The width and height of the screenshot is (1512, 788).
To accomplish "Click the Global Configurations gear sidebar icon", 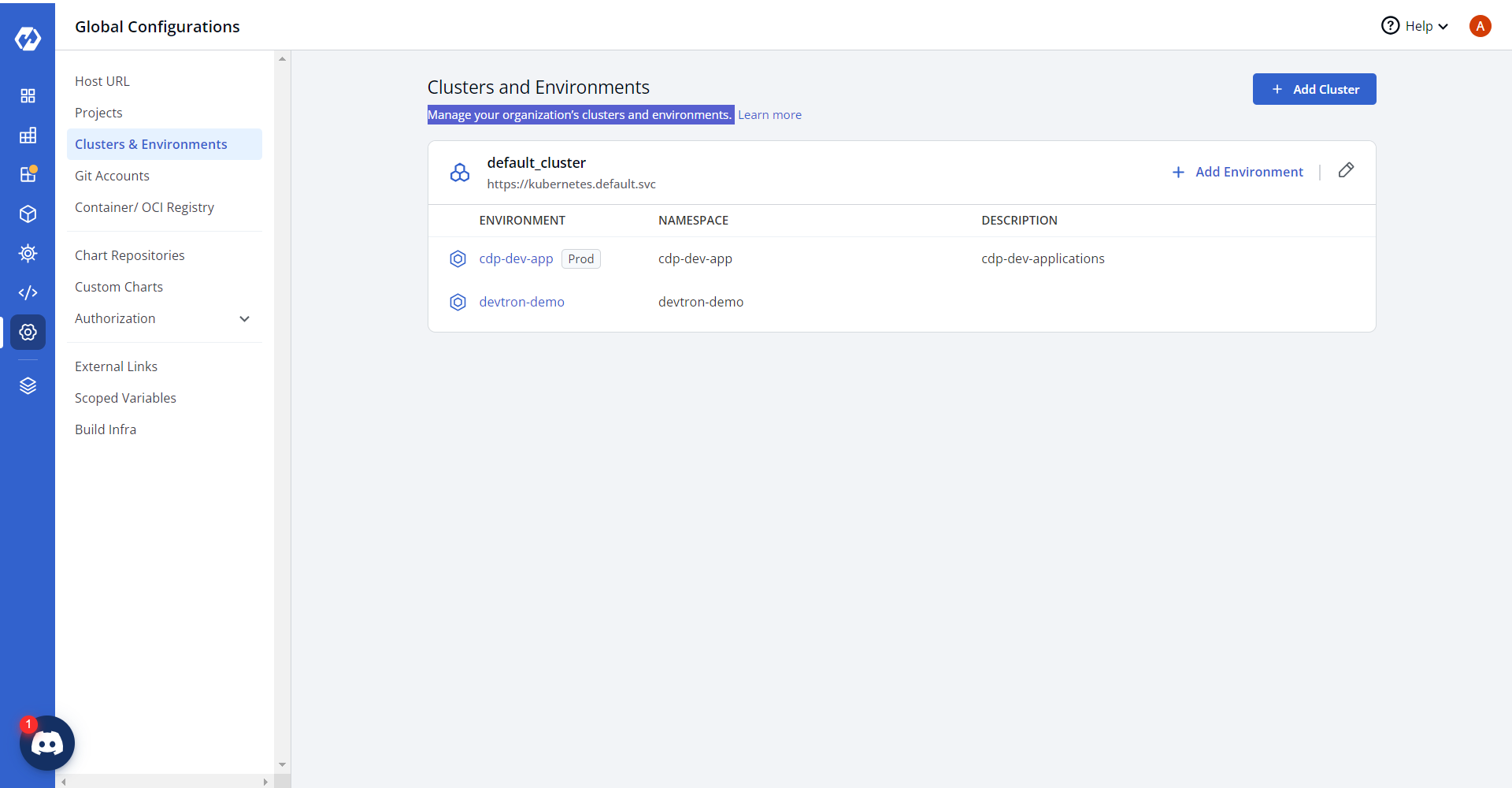I will tap(28, 333).
